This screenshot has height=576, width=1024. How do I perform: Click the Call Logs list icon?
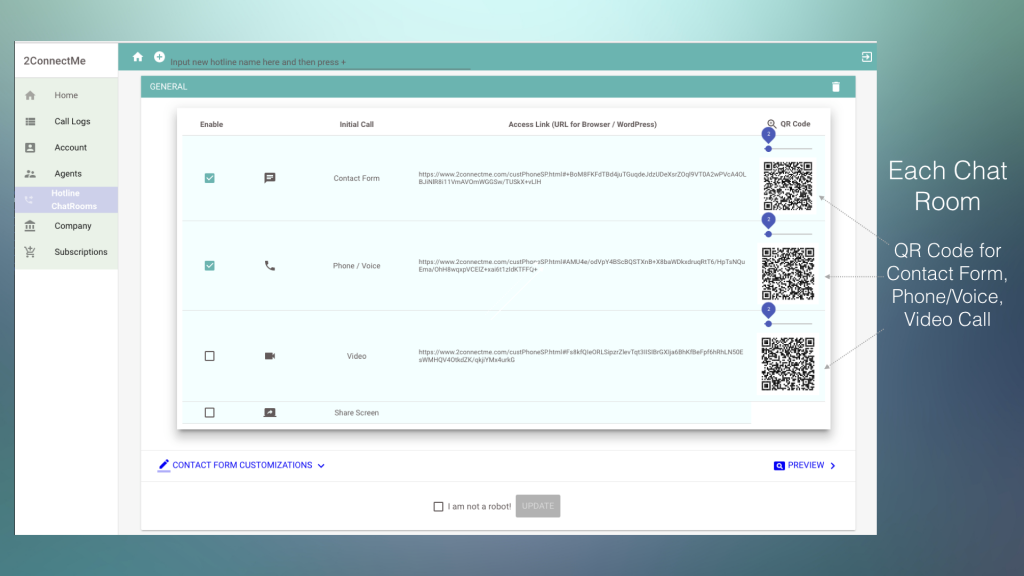pos(30,121)
